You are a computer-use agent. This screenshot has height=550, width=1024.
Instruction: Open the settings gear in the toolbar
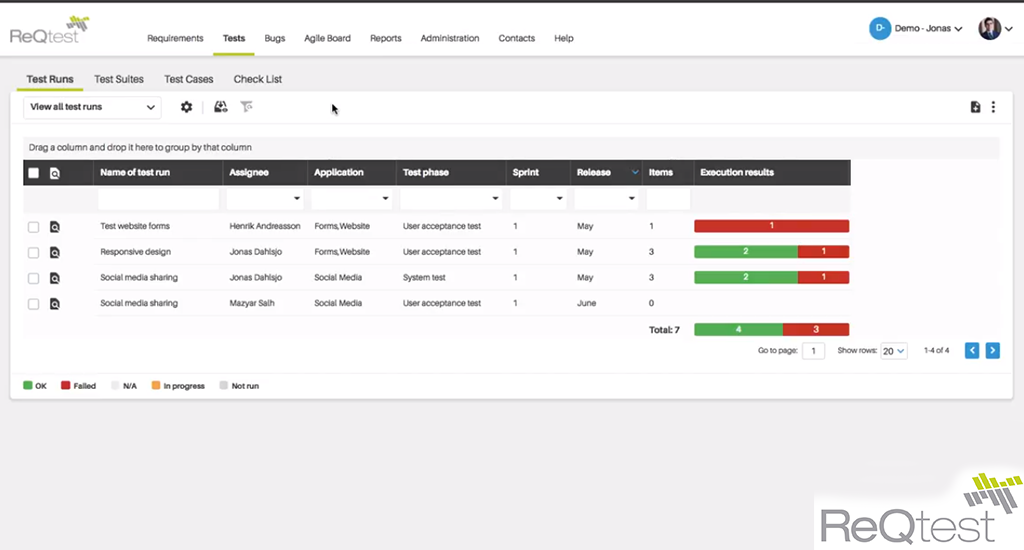pos(186,107)
